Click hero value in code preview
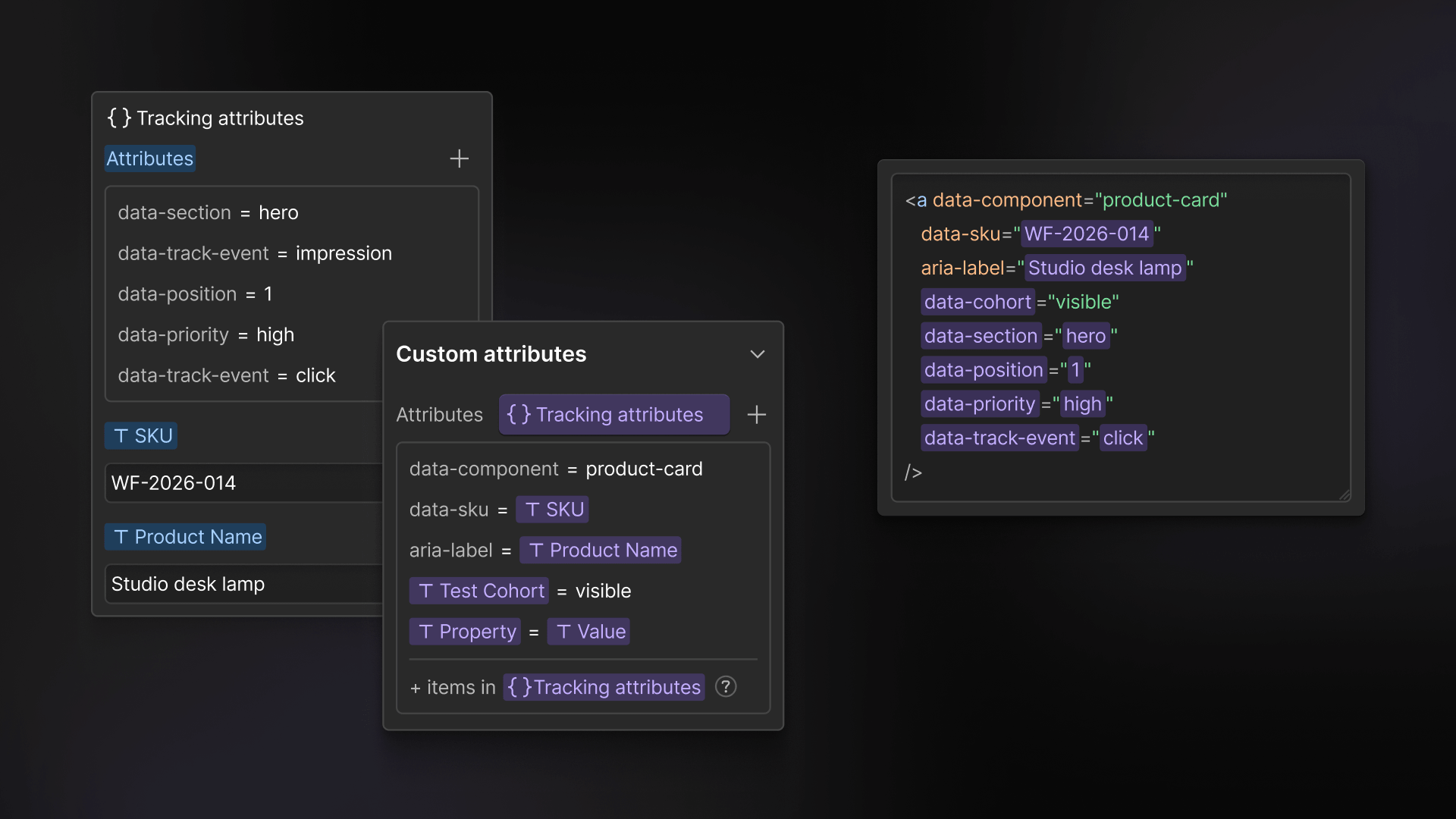This screenshot has height=819, width=1456. coord(1086,336)
